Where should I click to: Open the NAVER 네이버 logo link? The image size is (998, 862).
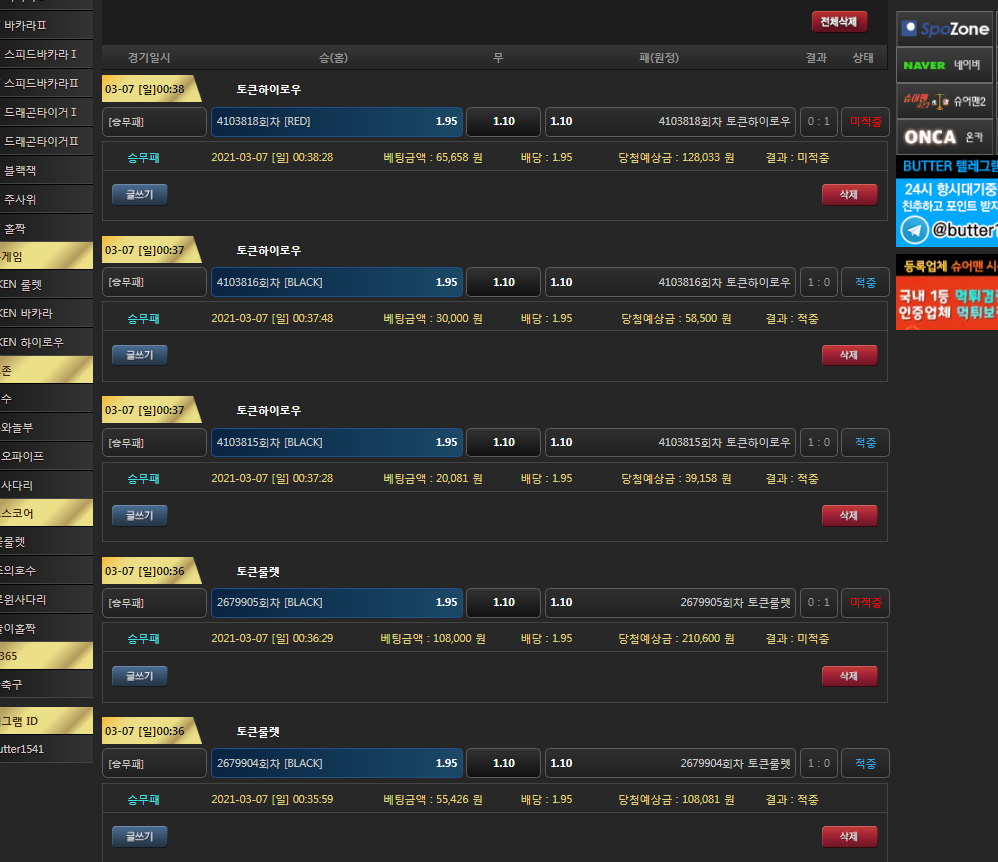coord(945,65)
